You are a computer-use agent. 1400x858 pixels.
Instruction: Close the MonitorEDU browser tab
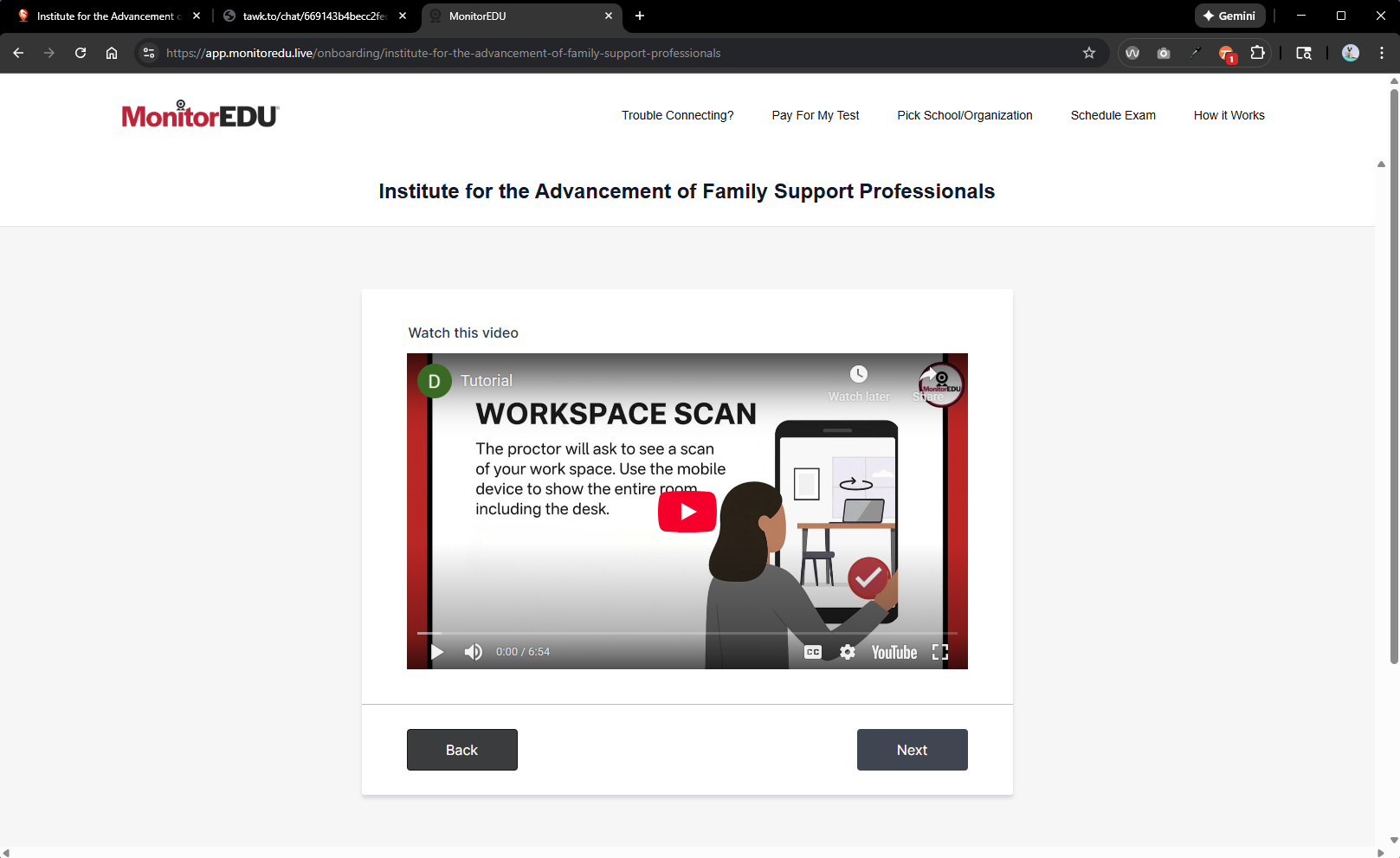609,16
